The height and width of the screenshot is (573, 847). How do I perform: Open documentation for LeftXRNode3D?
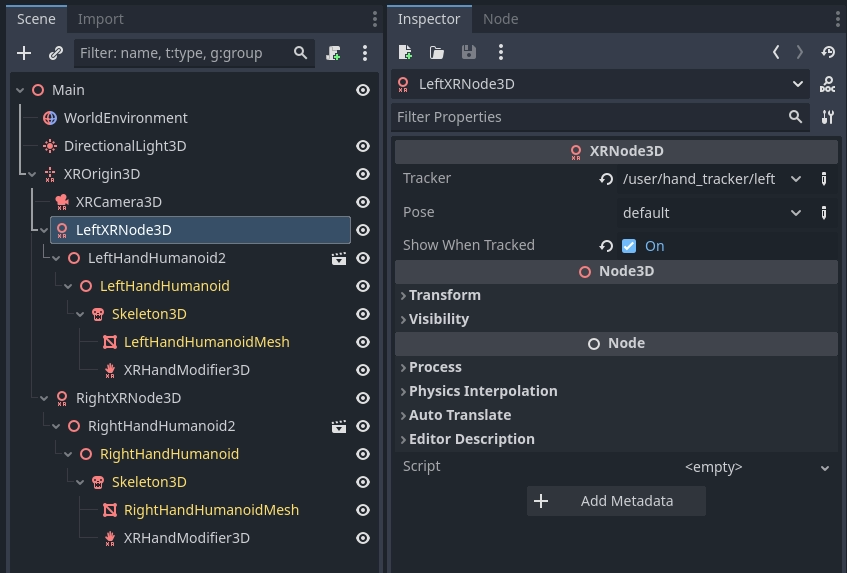click(x=827, y=85)
